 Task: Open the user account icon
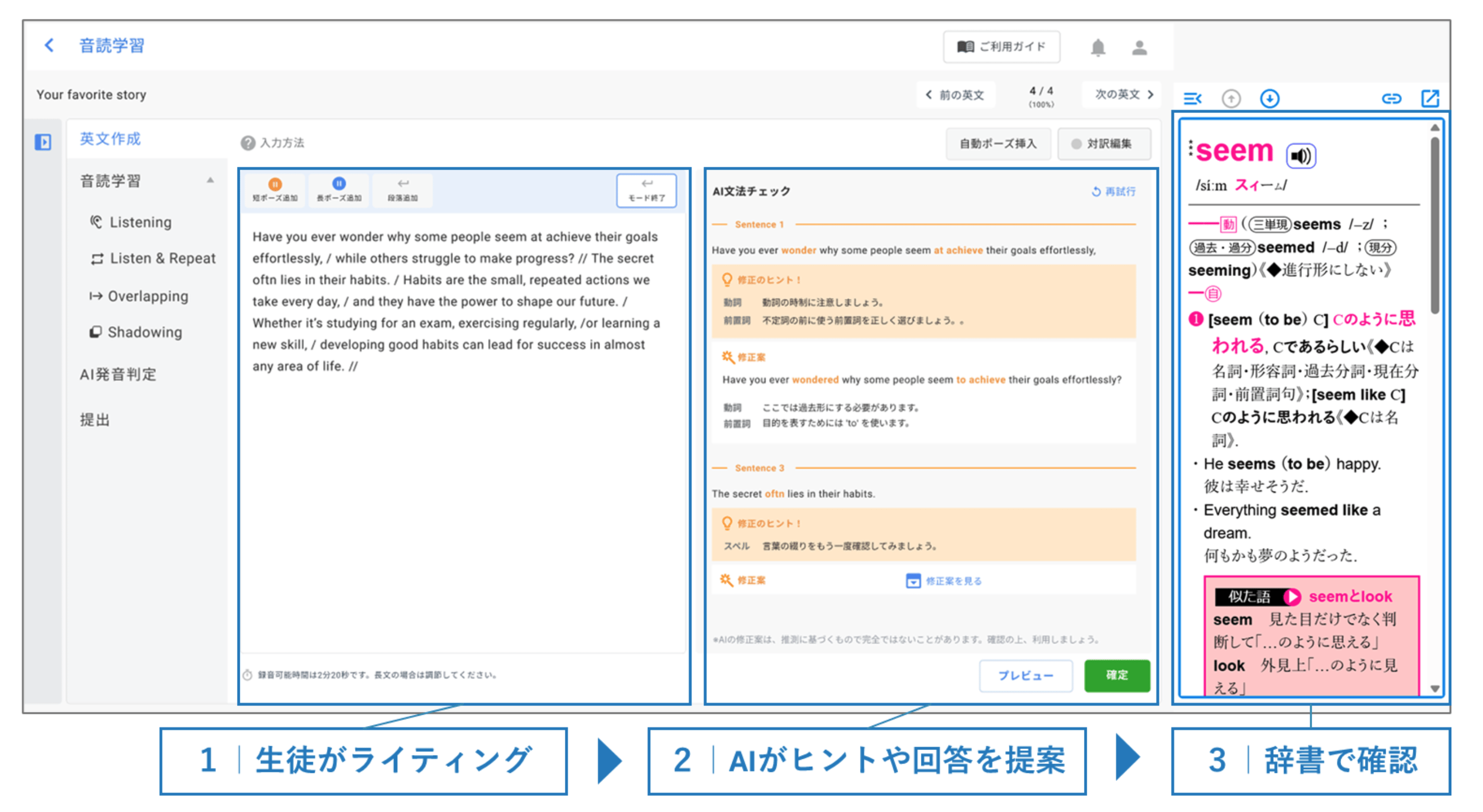1139,47
